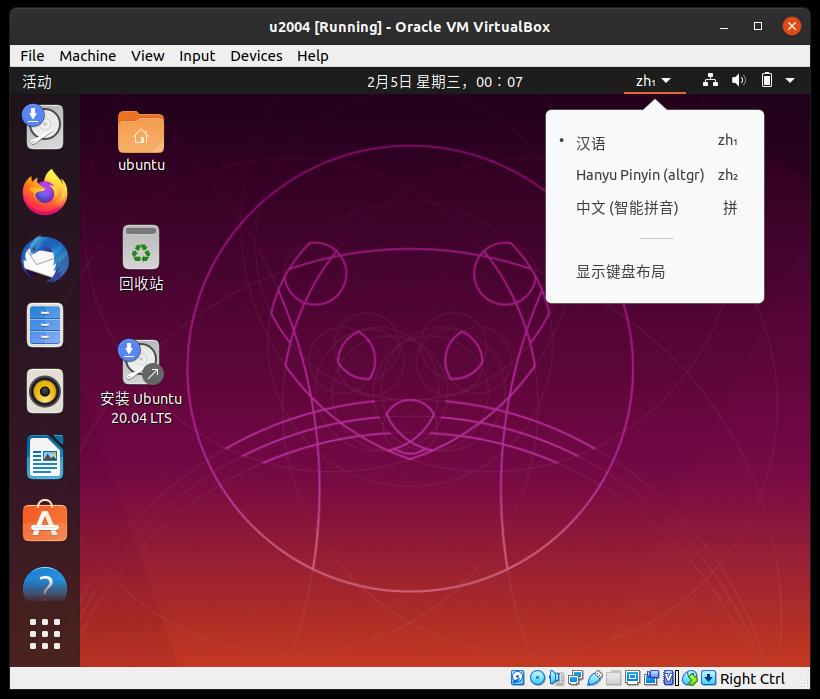
Task: Open Thunderbird mail from the dock
Action: click(x=45, y=259)
